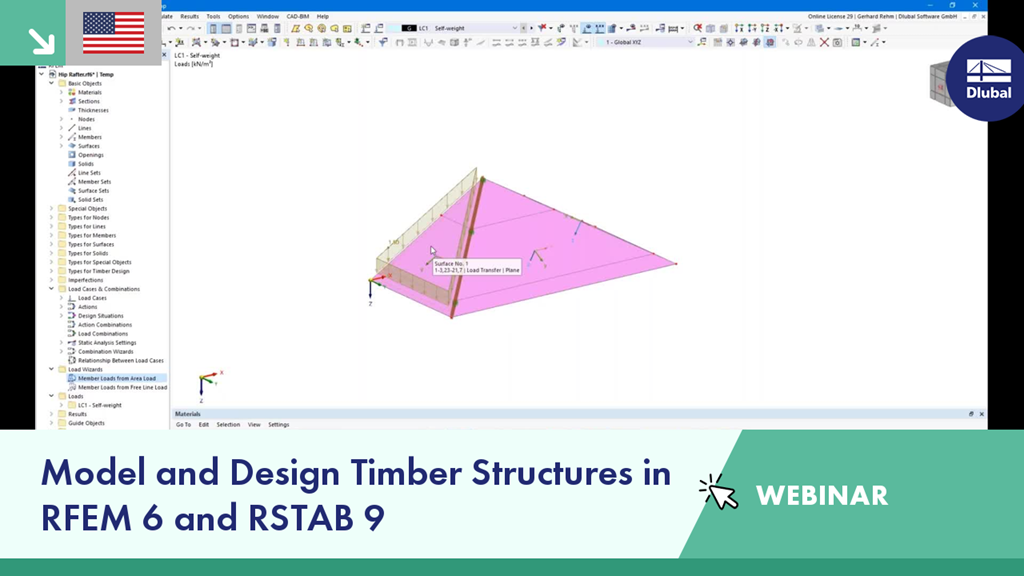Image resolution: width=1024 pixels, height=576 pixels.
Task: Toggle the show loads display button
Action: coord(770,44)
